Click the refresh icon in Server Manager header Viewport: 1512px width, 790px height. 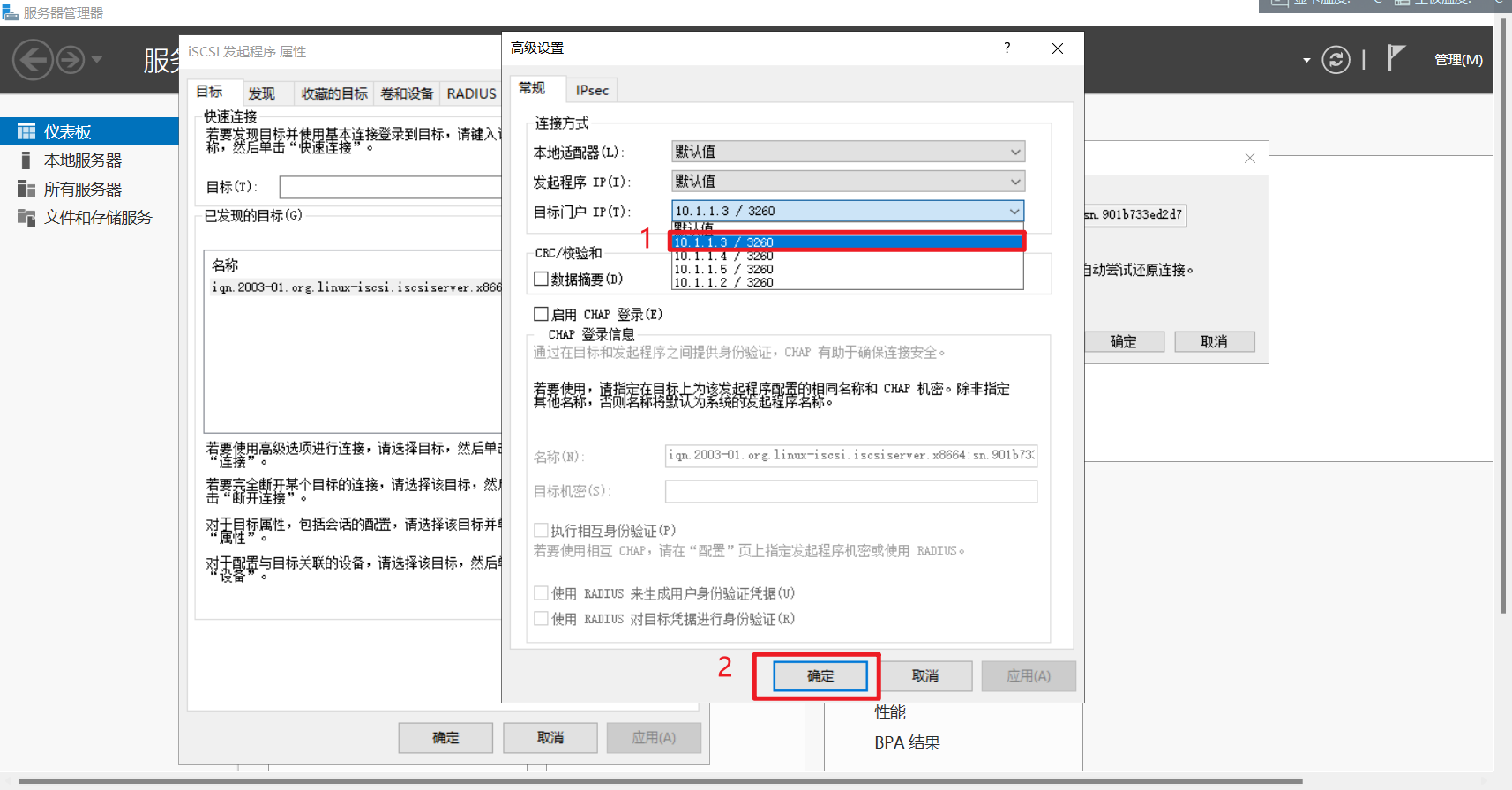coord(1336,60)
